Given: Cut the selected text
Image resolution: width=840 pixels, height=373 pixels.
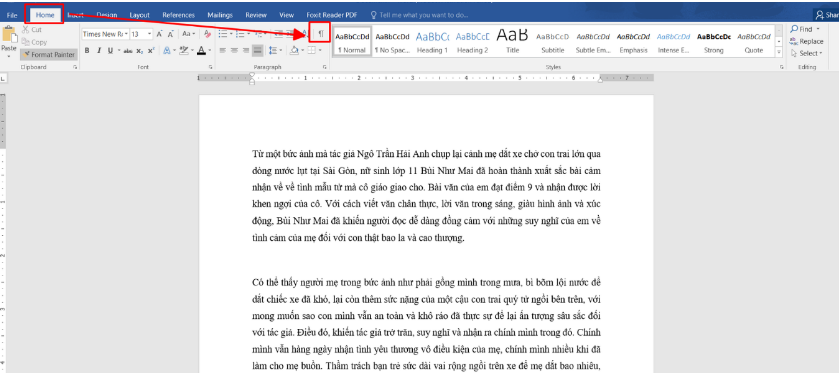Looking at the screenshot, I should pyautogui.click(x=32, y=30).
